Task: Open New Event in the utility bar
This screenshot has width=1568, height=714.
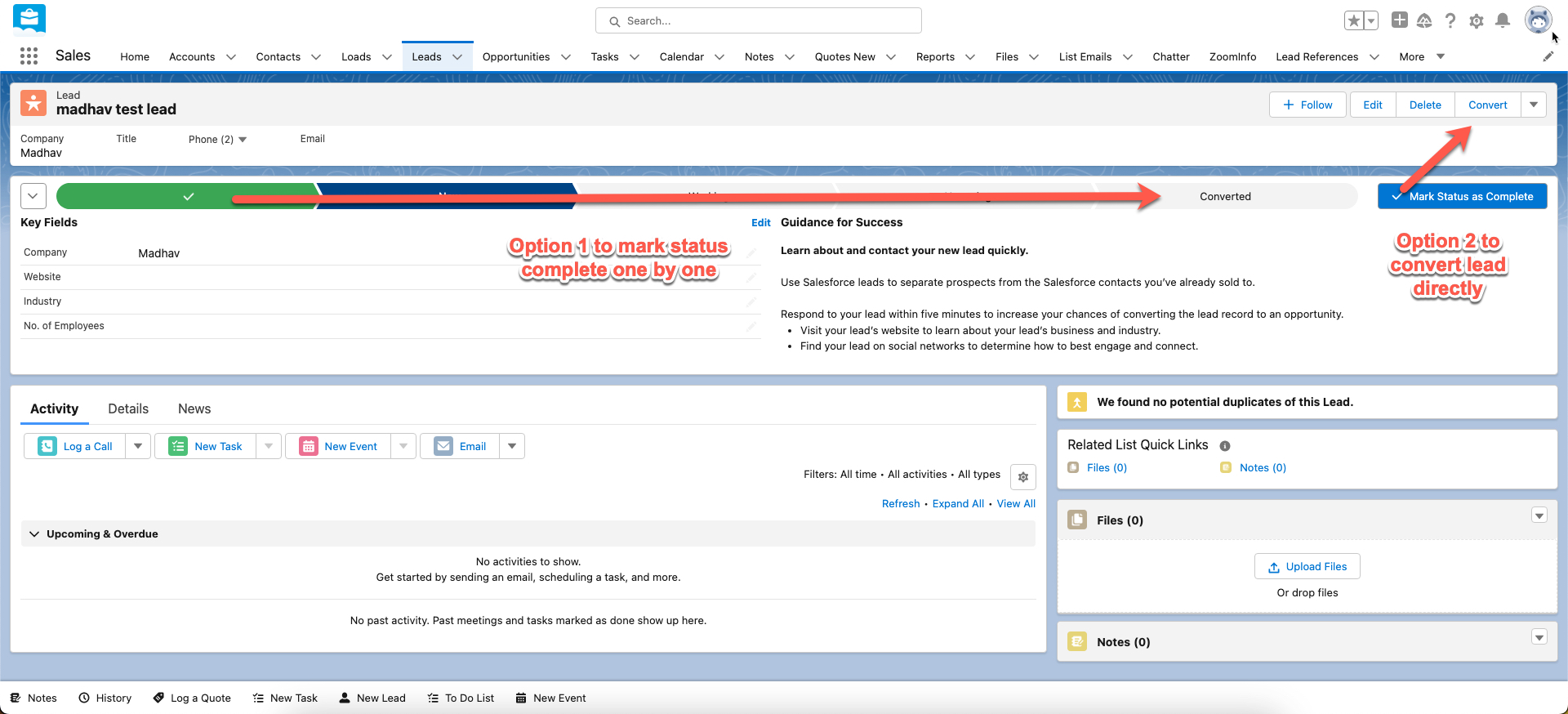Action: tap(551, 698)
